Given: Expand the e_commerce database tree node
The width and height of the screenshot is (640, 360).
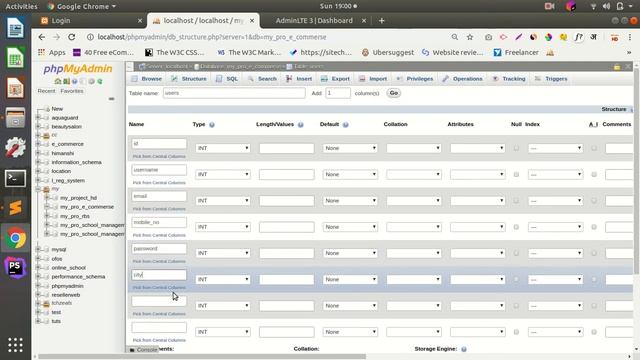Looking at the screenshot, I should click(x=38, y=144).
